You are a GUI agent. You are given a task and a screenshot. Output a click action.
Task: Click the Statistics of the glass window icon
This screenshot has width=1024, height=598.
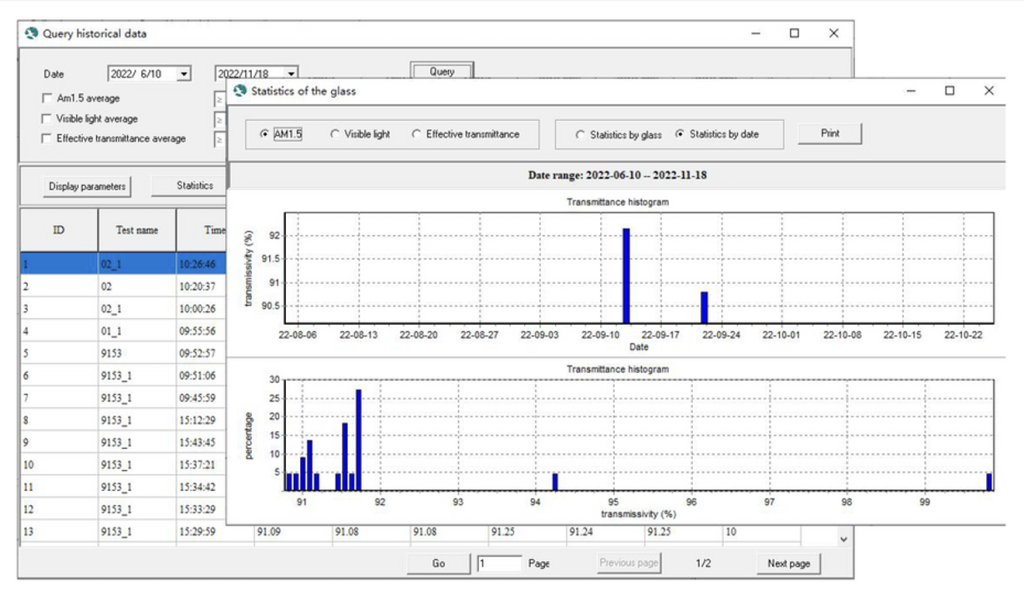(x=241, y=91)
